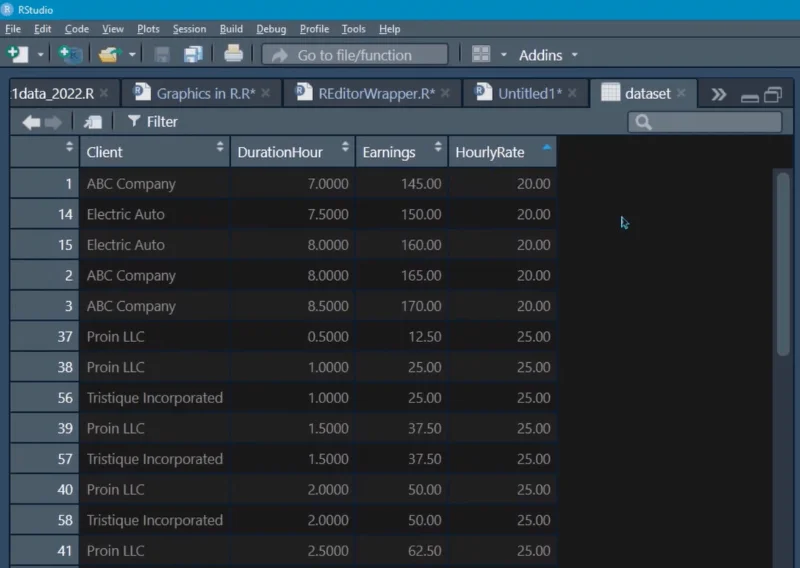Image resolution: width=800 pixels, height=568 pixels.
Task: Sort by the DurationHour column header
Action: (x=292, y=152)
